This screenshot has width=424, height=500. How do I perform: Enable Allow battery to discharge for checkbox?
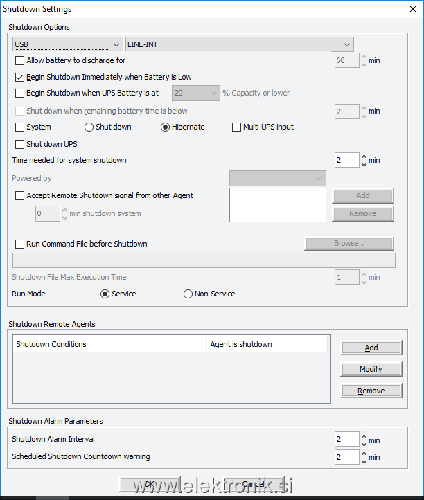coord(20,61)
